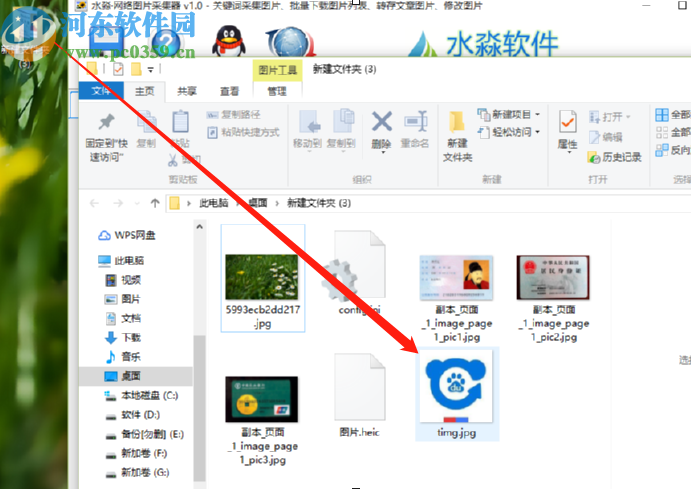Switch to the View tab
Image resolution: width=691 pixels, height=489 pixels.
[230, 91]
